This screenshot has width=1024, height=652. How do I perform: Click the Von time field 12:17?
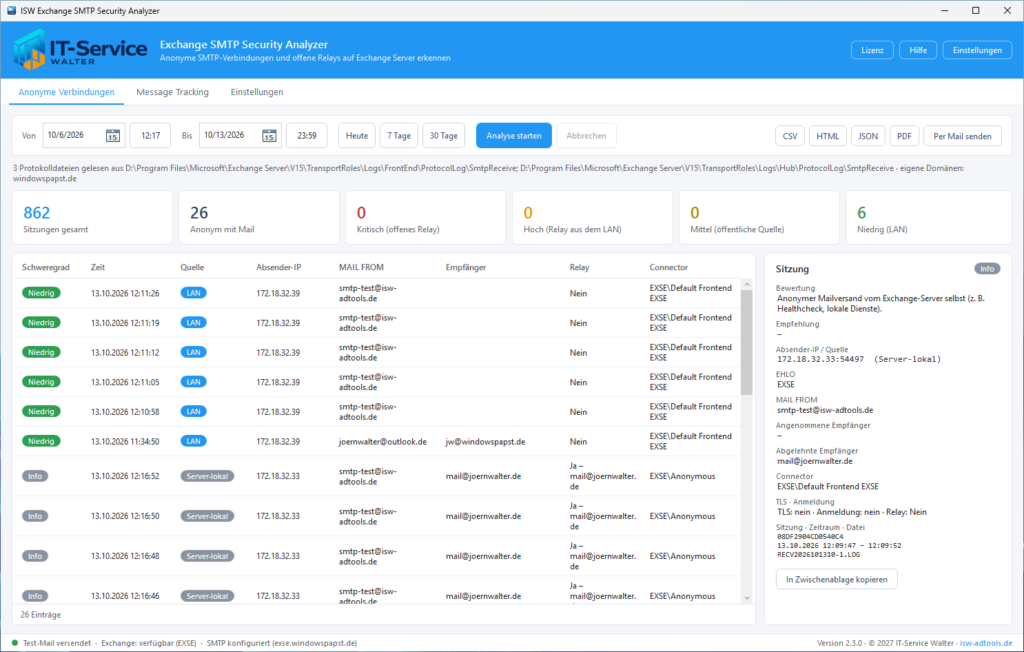(150, 136)
